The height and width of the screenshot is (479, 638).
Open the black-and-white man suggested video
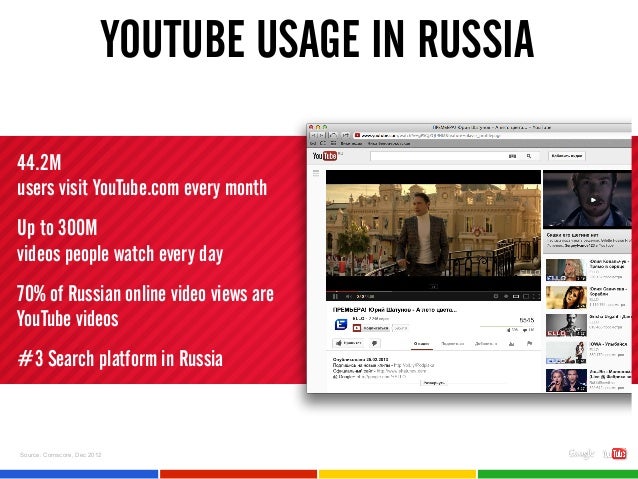click(566, 325)
